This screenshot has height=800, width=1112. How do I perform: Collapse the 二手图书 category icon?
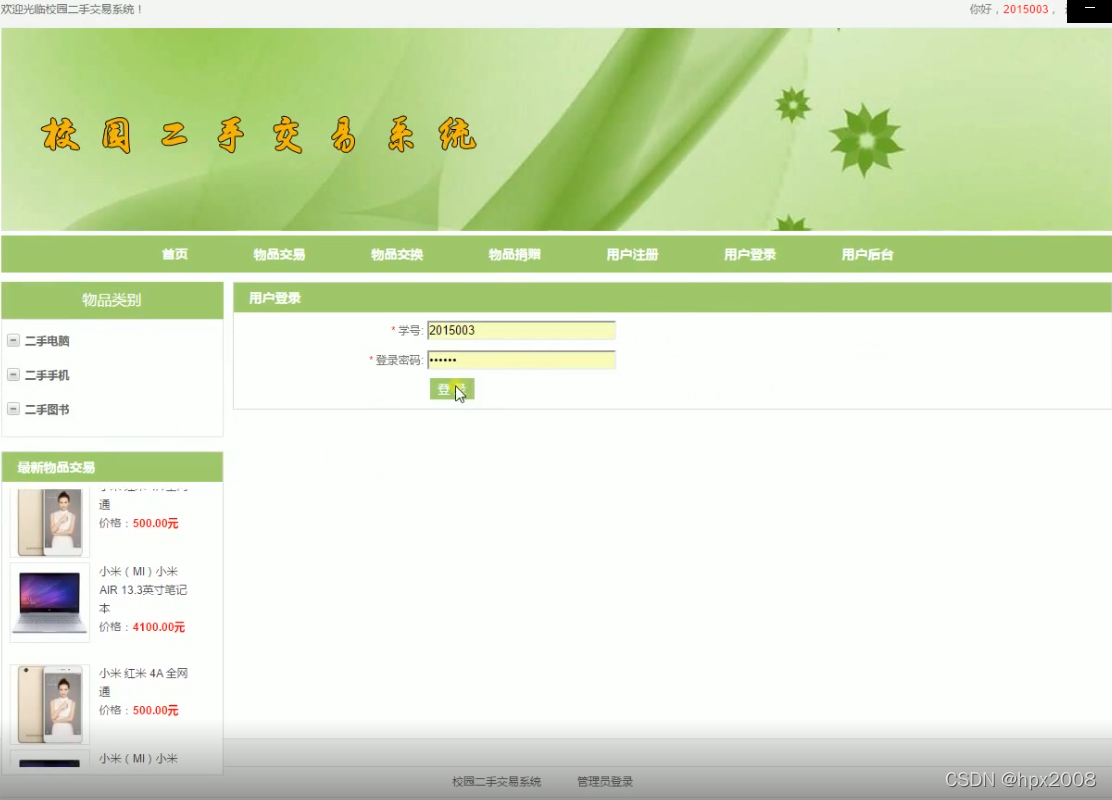tap(13, 409)
